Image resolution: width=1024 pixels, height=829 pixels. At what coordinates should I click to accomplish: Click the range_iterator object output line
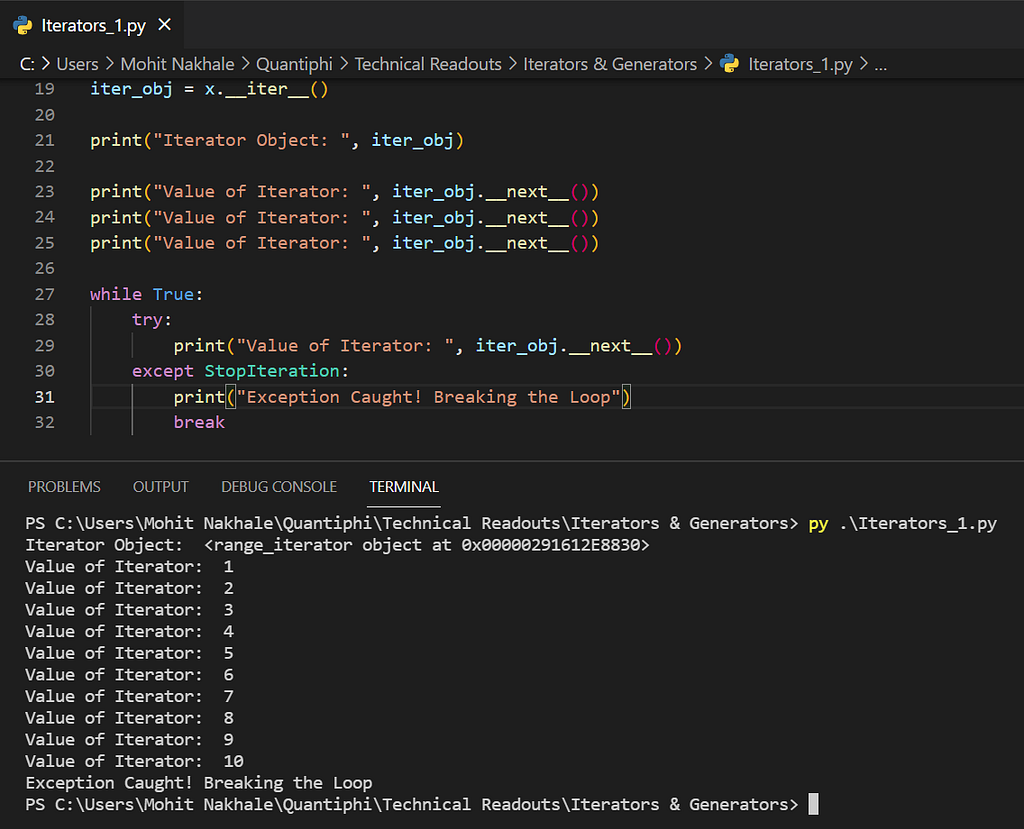pyautogui.click(x=337, y=545)
